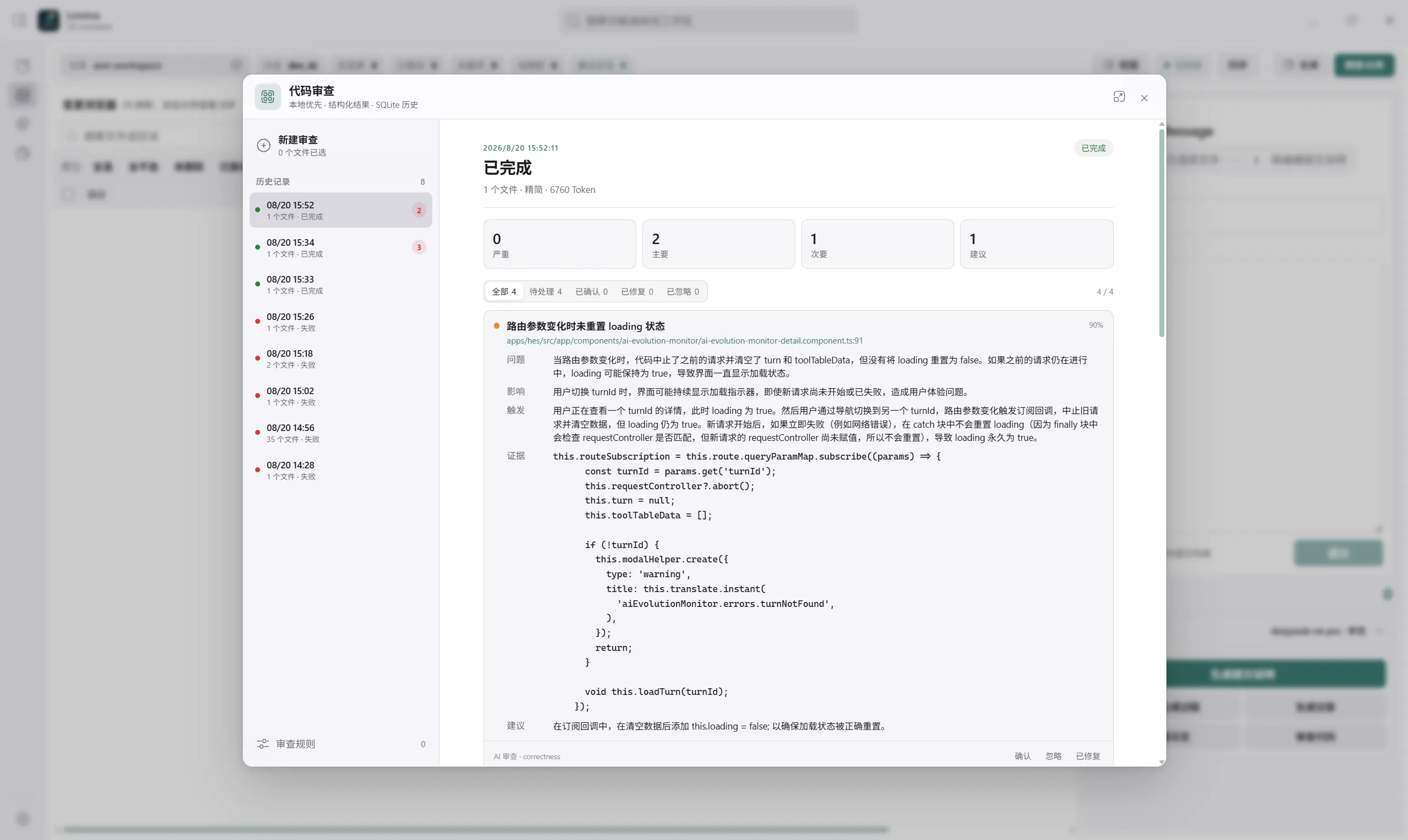
Task: Select failed history entry 08/20 15:18
Action: [x=341, y=358]
